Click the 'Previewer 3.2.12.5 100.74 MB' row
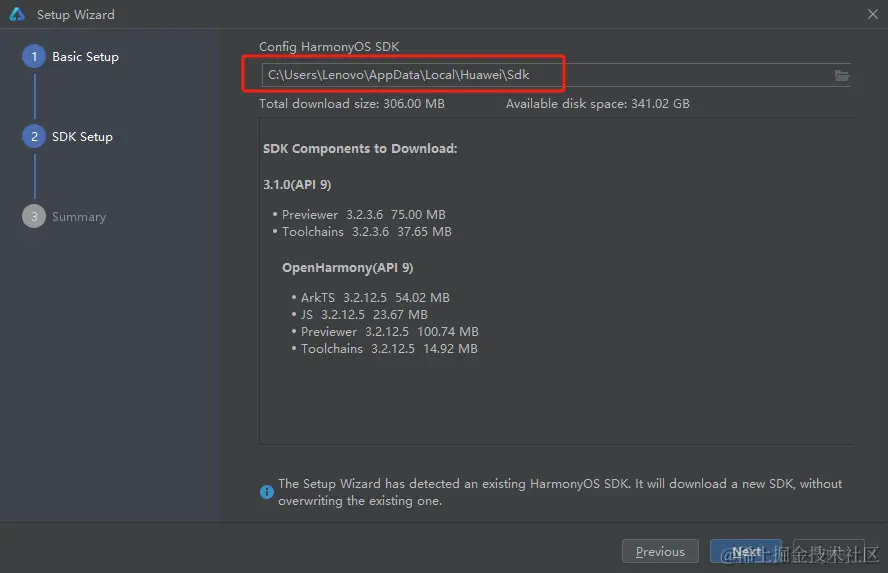This screenshot has height=573, width=888. point(390,331)
